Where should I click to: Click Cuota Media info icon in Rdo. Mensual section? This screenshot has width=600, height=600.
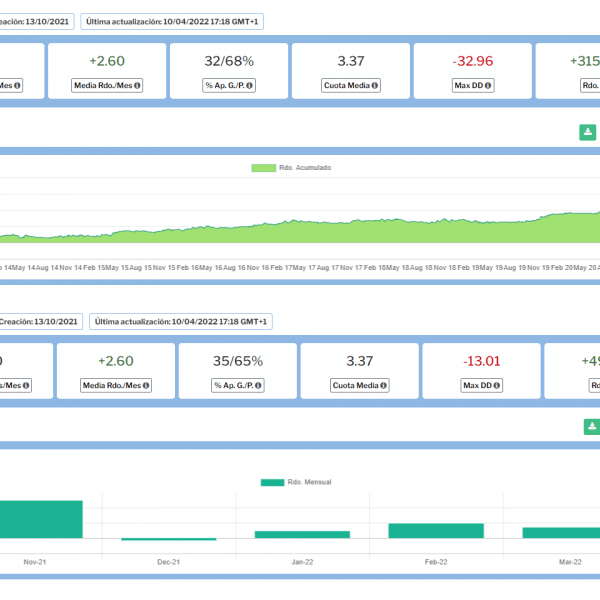tap(383, 385)
